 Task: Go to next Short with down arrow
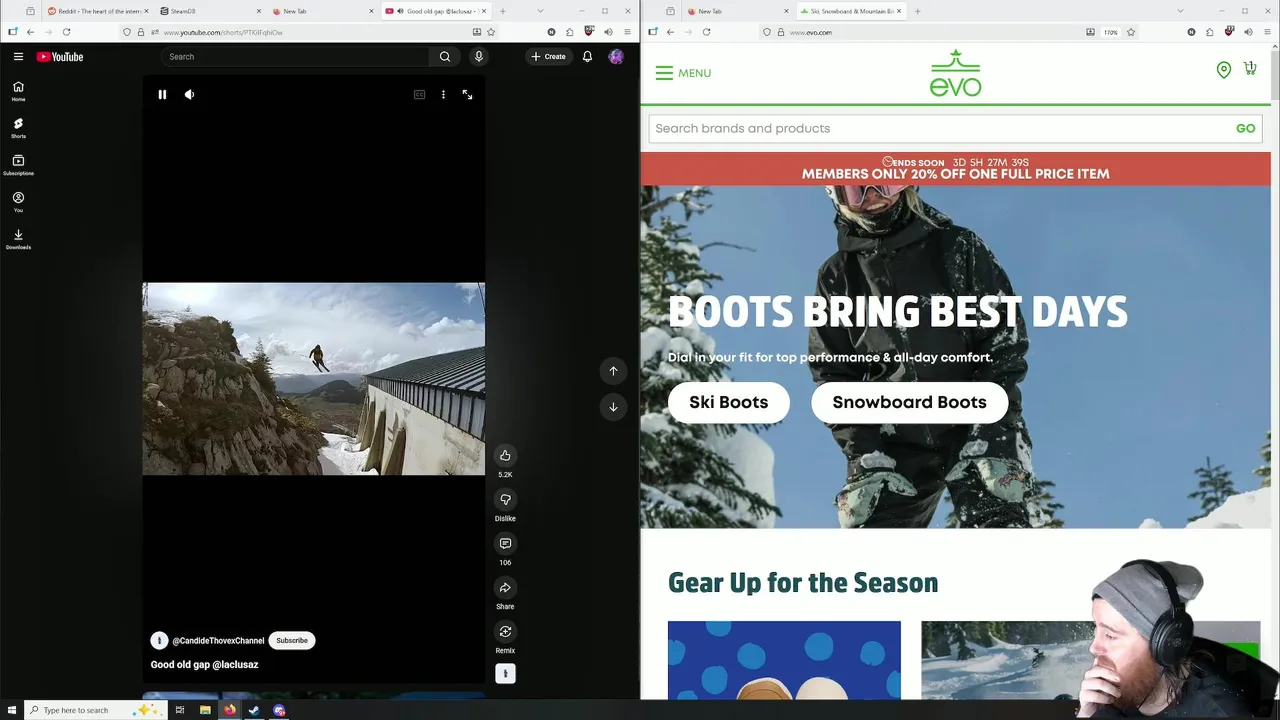click(613, 407)
